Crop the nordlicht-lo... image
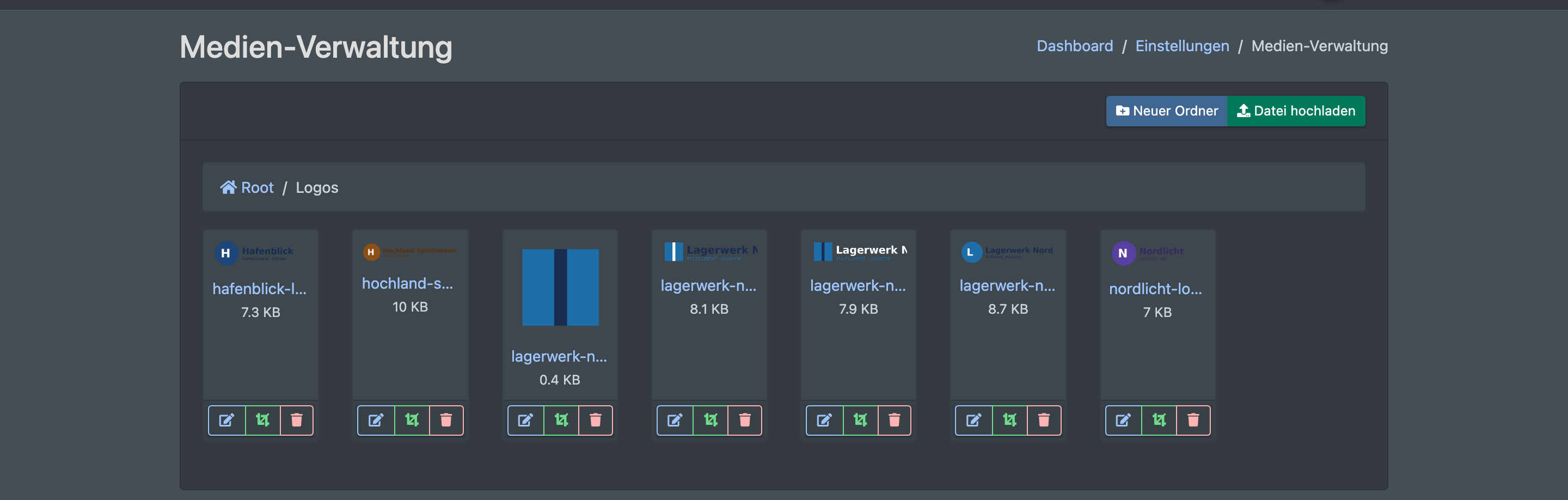The height and width of the screenshot is (500, 1568). click(x=1159, y=420)
